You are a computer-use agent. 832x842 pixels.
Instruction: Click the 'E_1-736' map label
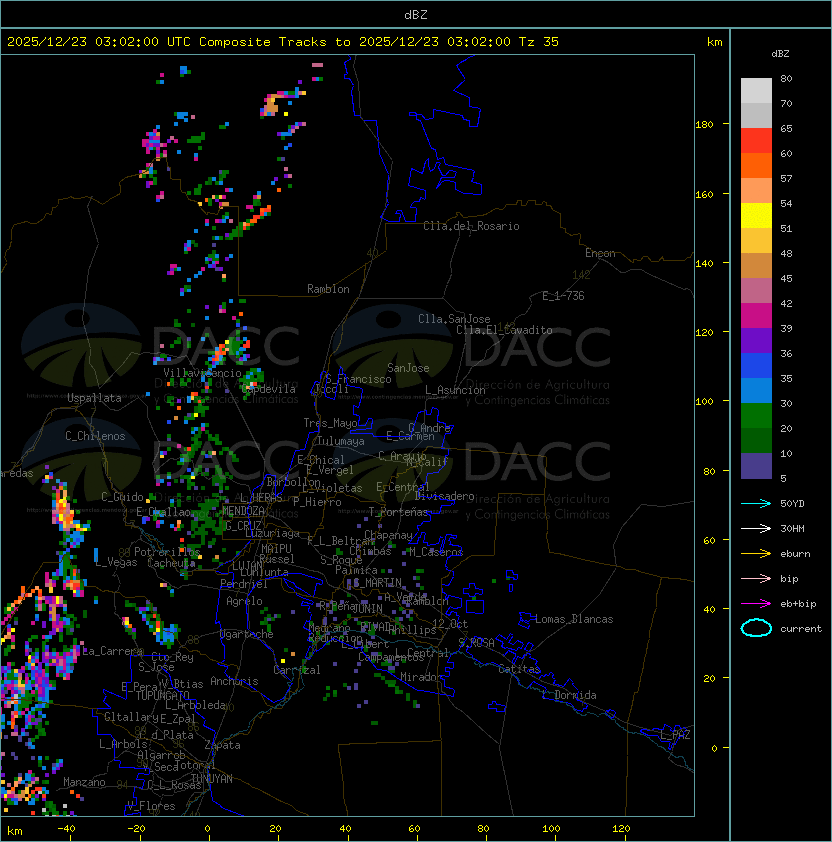[x=563, y=296]
